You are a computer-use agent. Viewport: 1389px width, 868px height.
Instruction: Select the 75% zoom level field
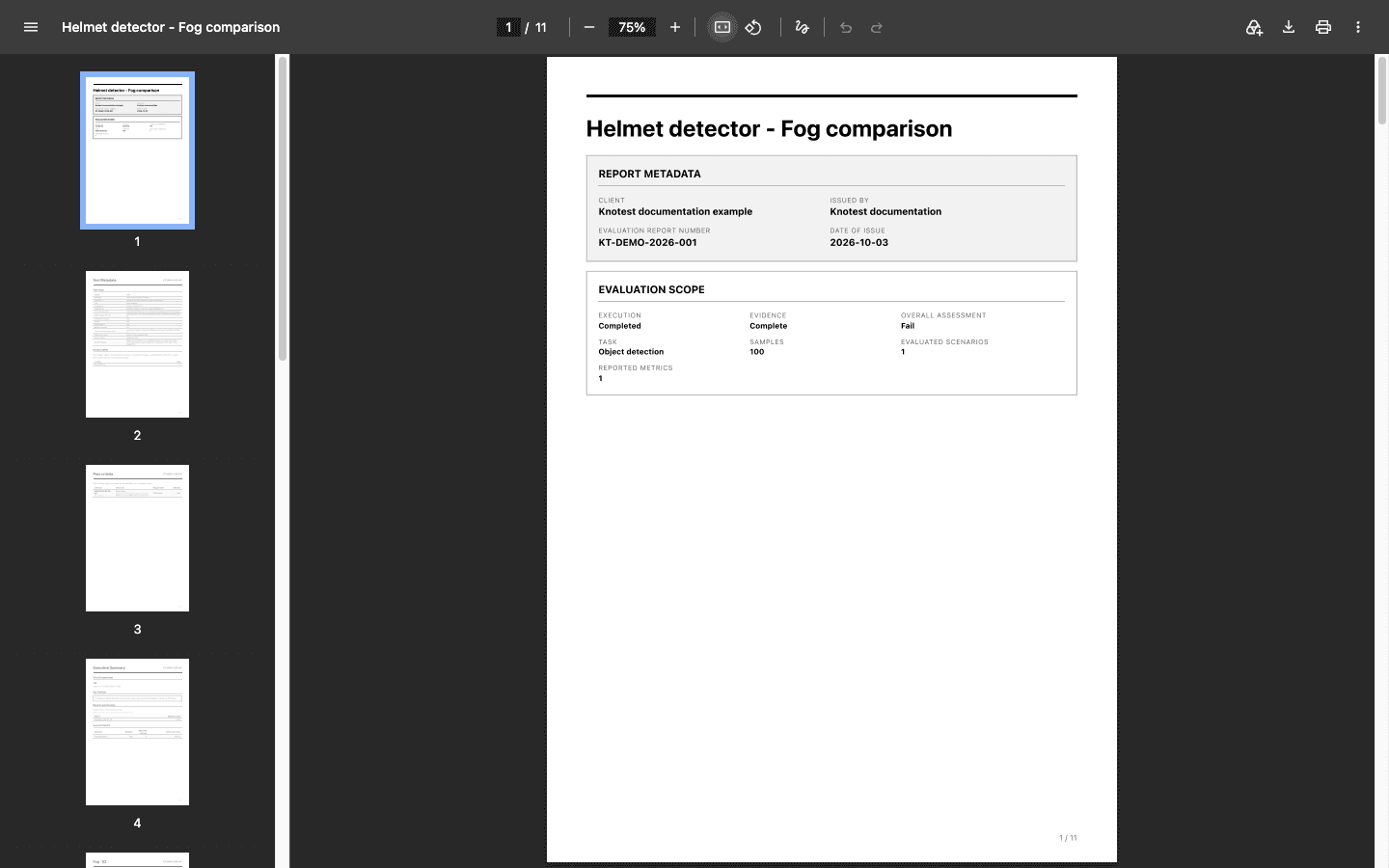pos(632,27)
